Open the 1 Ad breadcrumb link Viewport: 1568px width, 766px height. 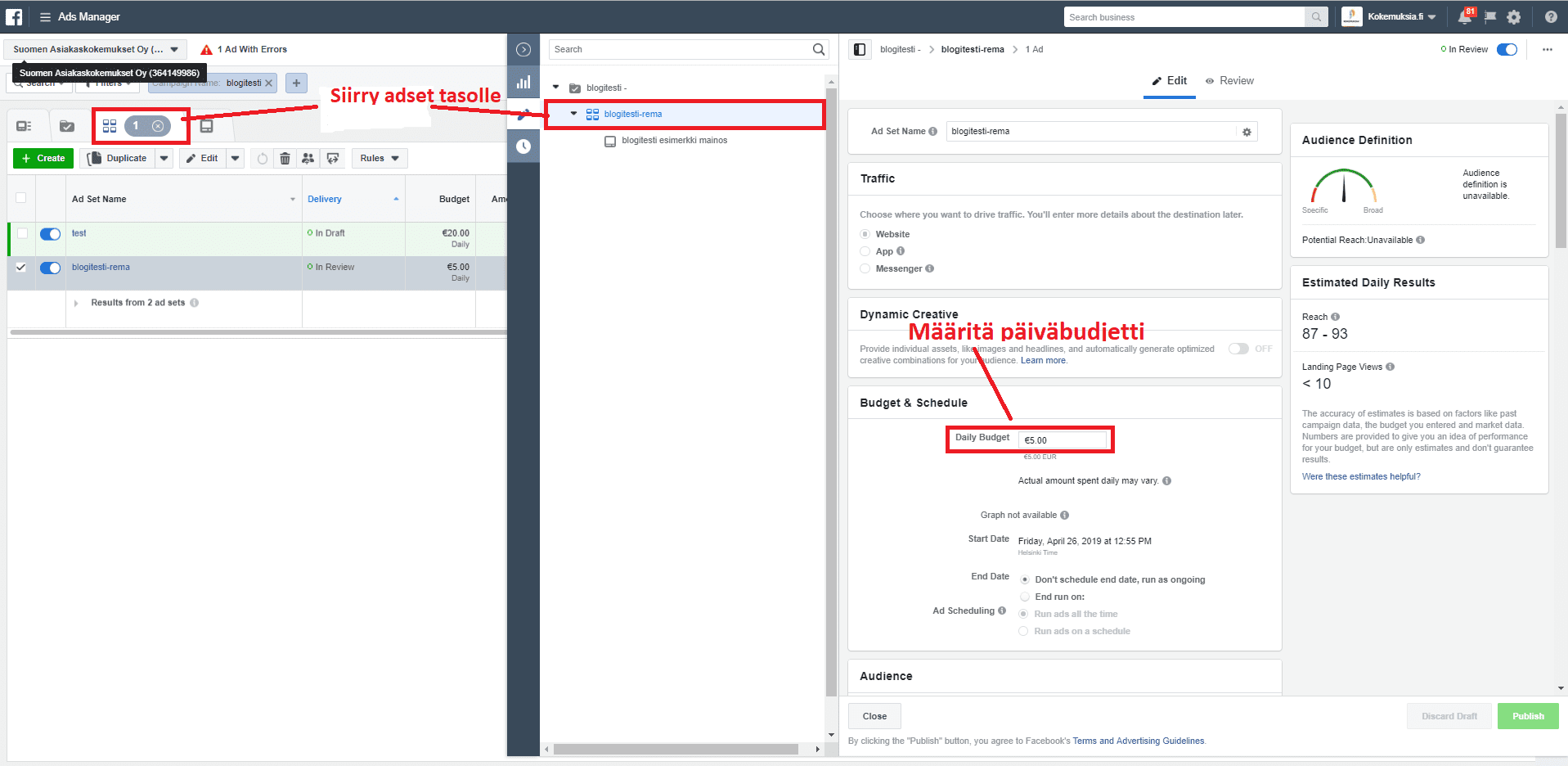coord(1034,50)
